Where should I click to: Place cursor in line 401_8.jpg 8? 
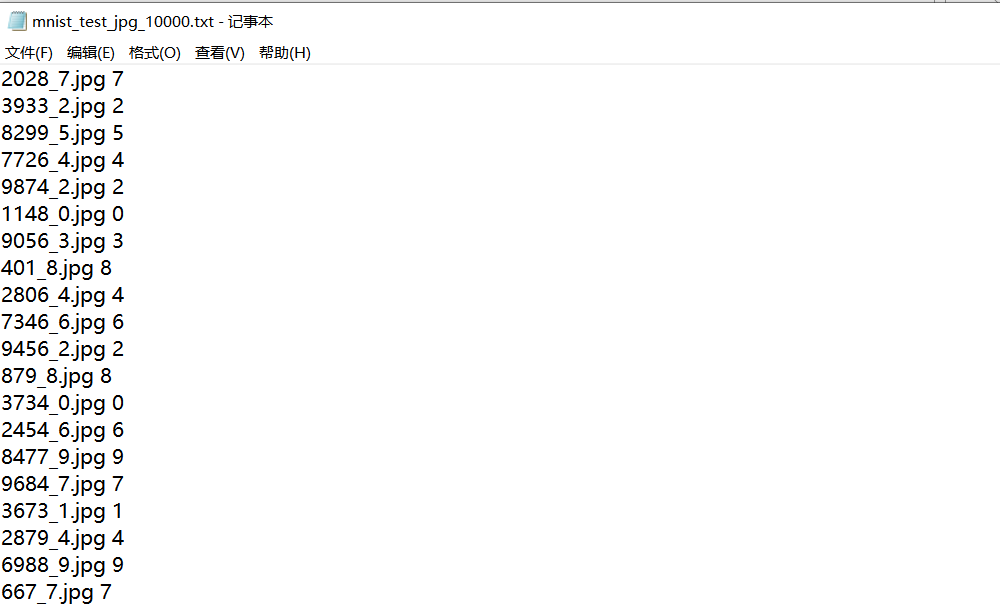coord(56,268)
